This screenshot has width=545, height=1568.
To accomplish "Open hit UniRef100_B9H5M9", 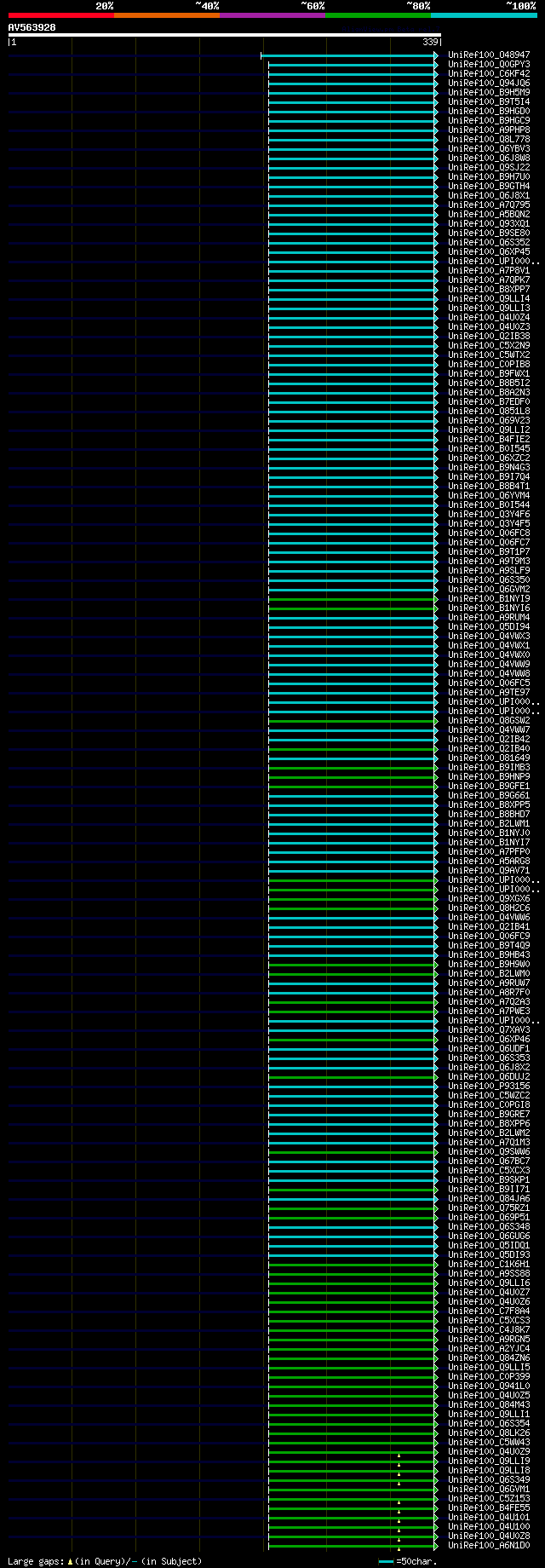I will pos(489,92).
